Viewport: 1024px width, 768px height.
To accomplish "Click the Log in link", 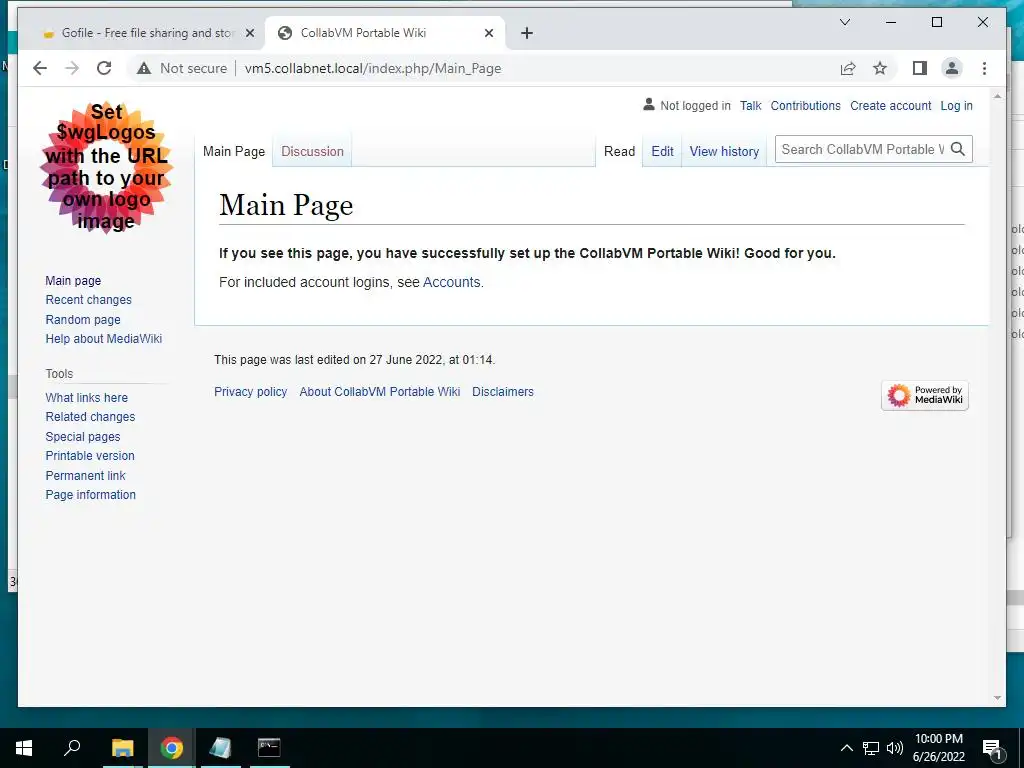I will coord(956,106).
